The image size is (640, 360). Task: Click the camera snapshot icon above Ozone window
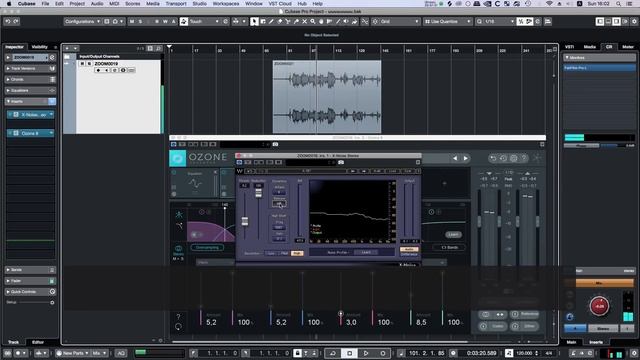tap(276, 144)
